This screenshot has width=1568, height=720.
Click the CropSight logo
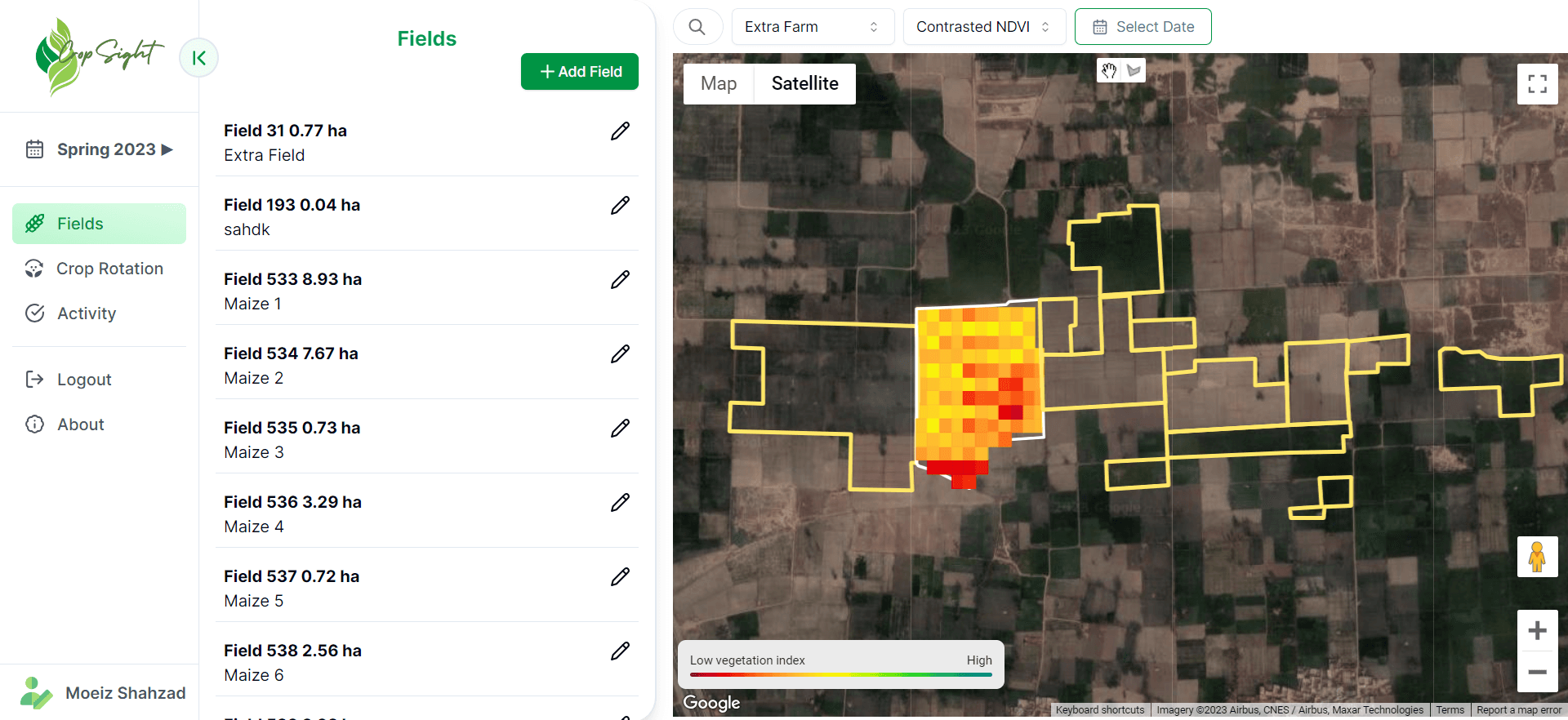tap(99, 56)
